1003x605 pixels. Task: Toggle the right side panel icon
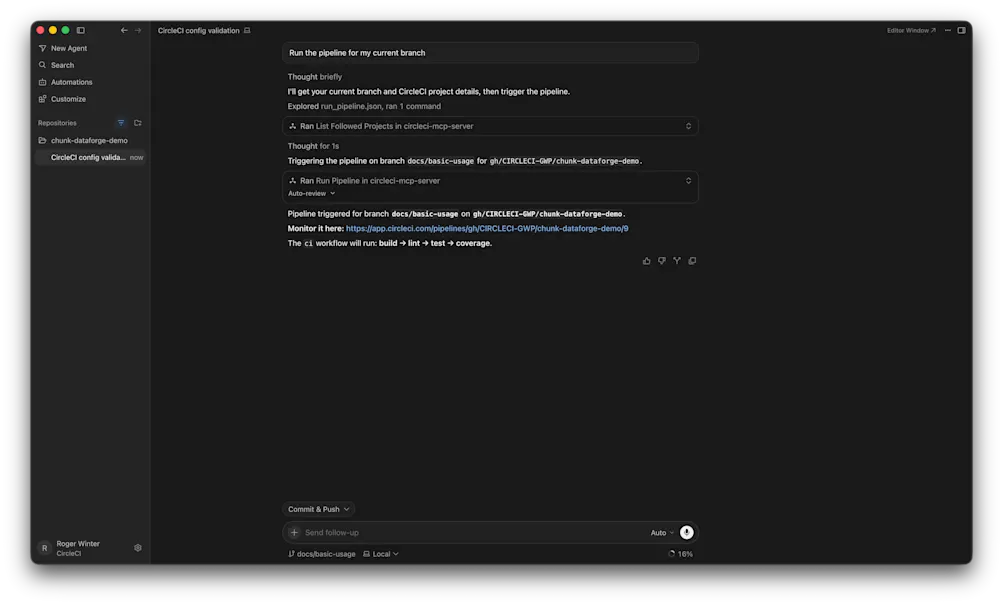pos(961,30)
